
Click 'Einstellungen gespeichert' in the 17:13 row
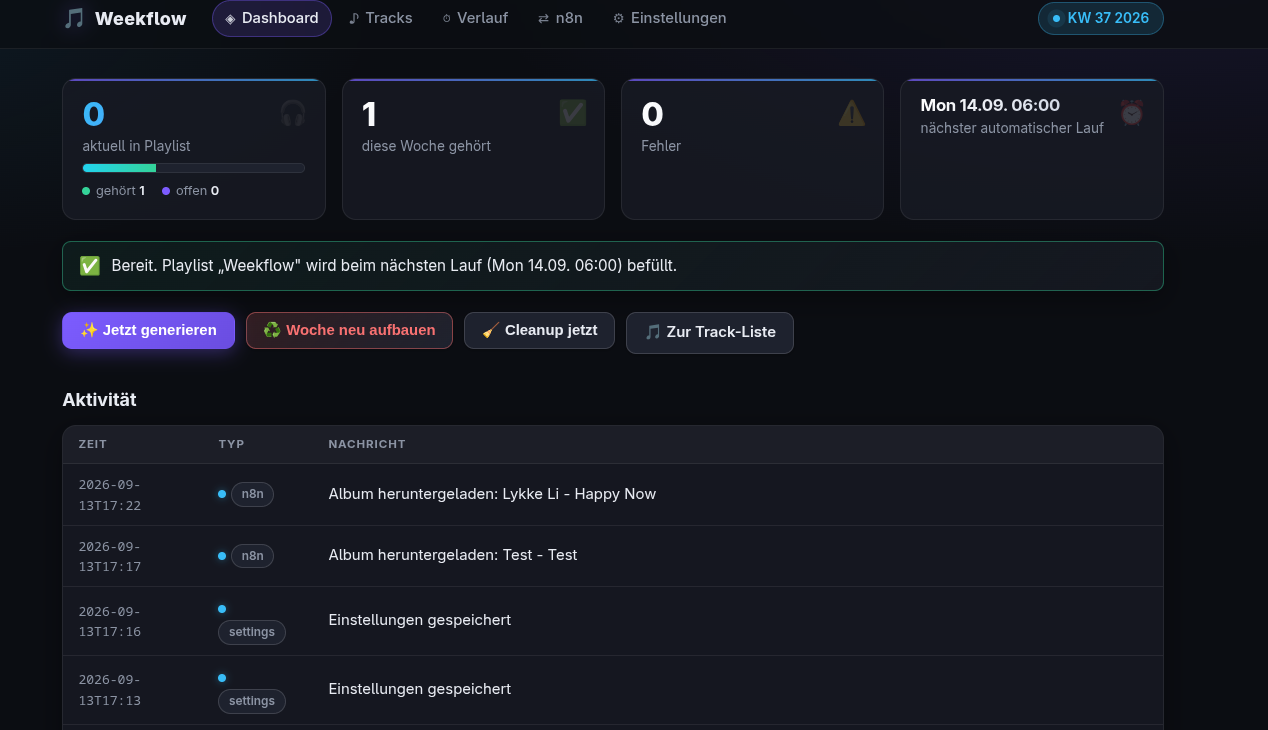[420, 689]
